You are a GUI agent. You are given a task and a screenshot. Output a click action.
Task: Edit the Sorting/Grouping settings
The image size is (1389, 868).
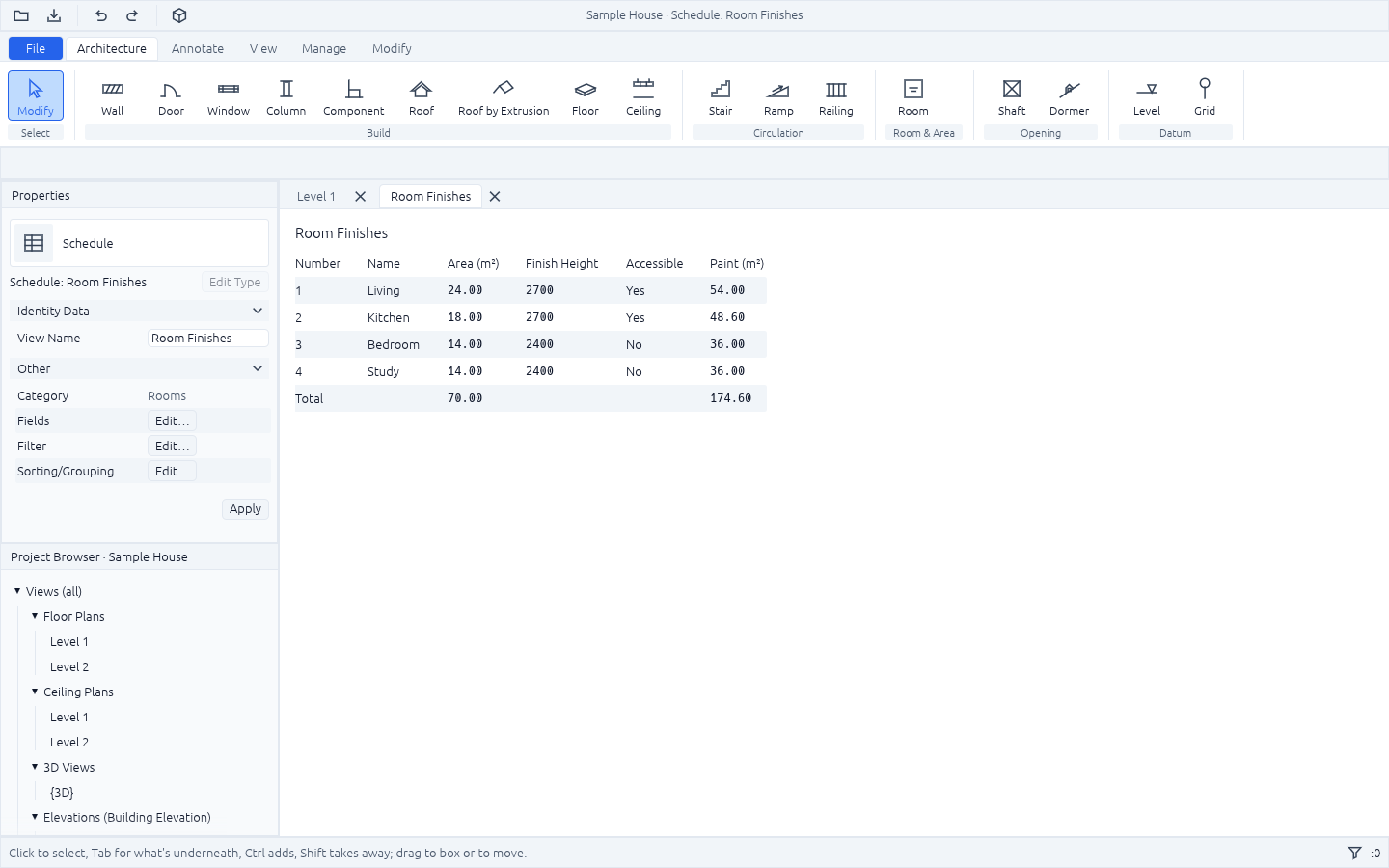pyautogui.click(x=172, y=471)
